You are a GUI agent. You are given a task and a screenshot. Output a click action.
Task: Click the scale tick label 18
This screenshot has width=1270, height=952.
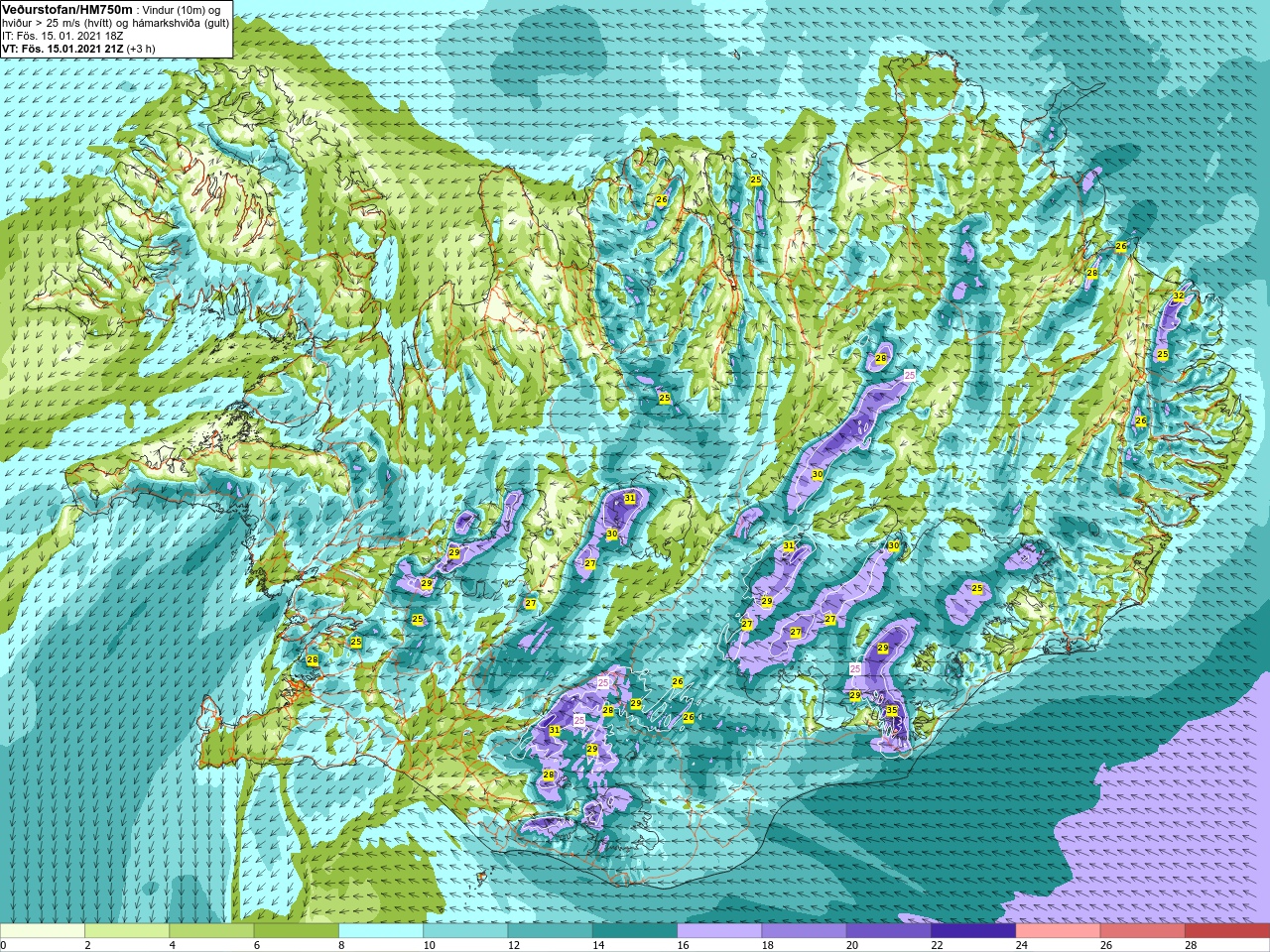tap(767, 945)
